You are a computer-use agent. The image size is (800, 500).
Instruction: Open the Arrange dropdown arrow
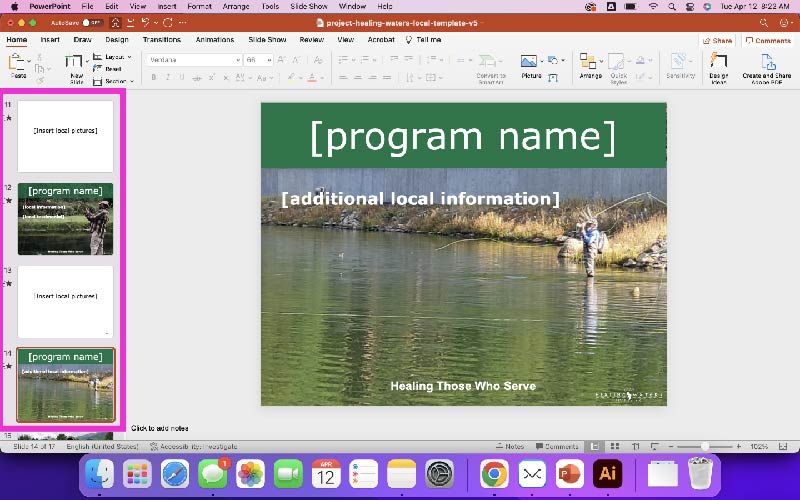tap(601, 61)
